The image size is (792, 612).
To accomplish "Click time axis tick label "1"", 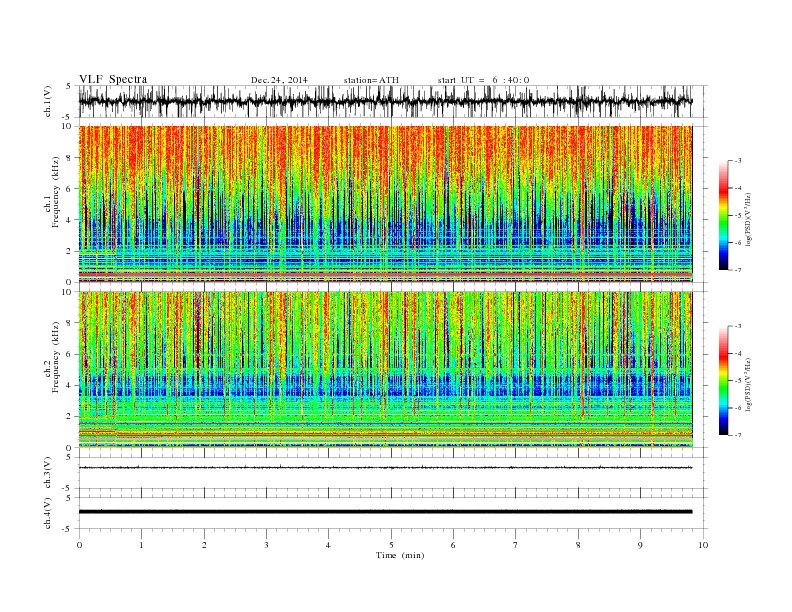I will click(141, 545).
